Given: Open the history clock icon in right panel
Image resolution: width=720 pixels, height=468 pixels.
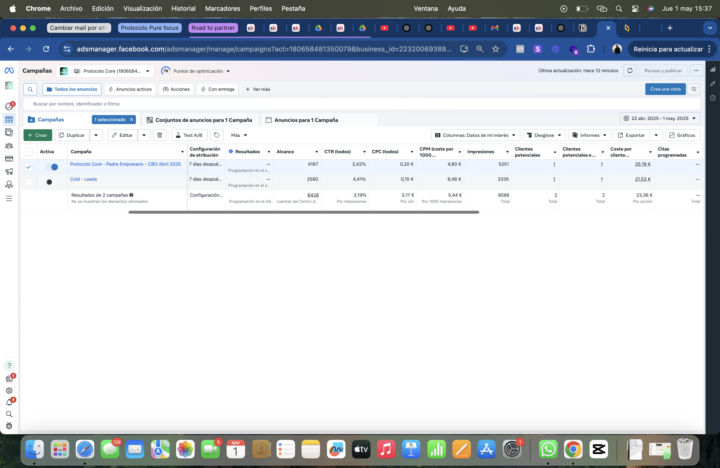Looking at the screenshot, I should [x=713, y=98].
